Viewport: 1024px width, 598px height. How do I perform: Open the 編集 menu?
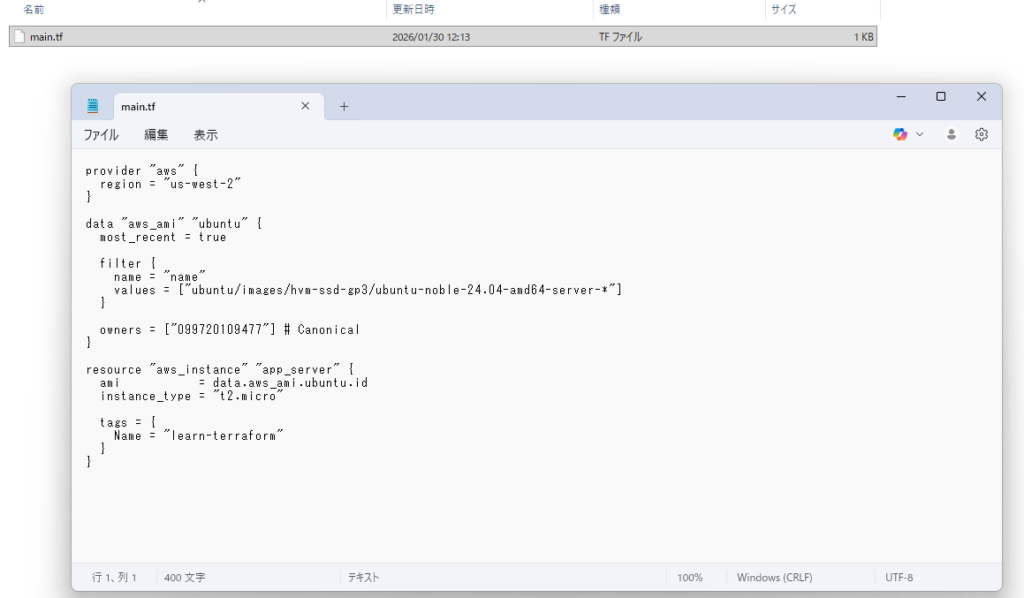(156, 135)
